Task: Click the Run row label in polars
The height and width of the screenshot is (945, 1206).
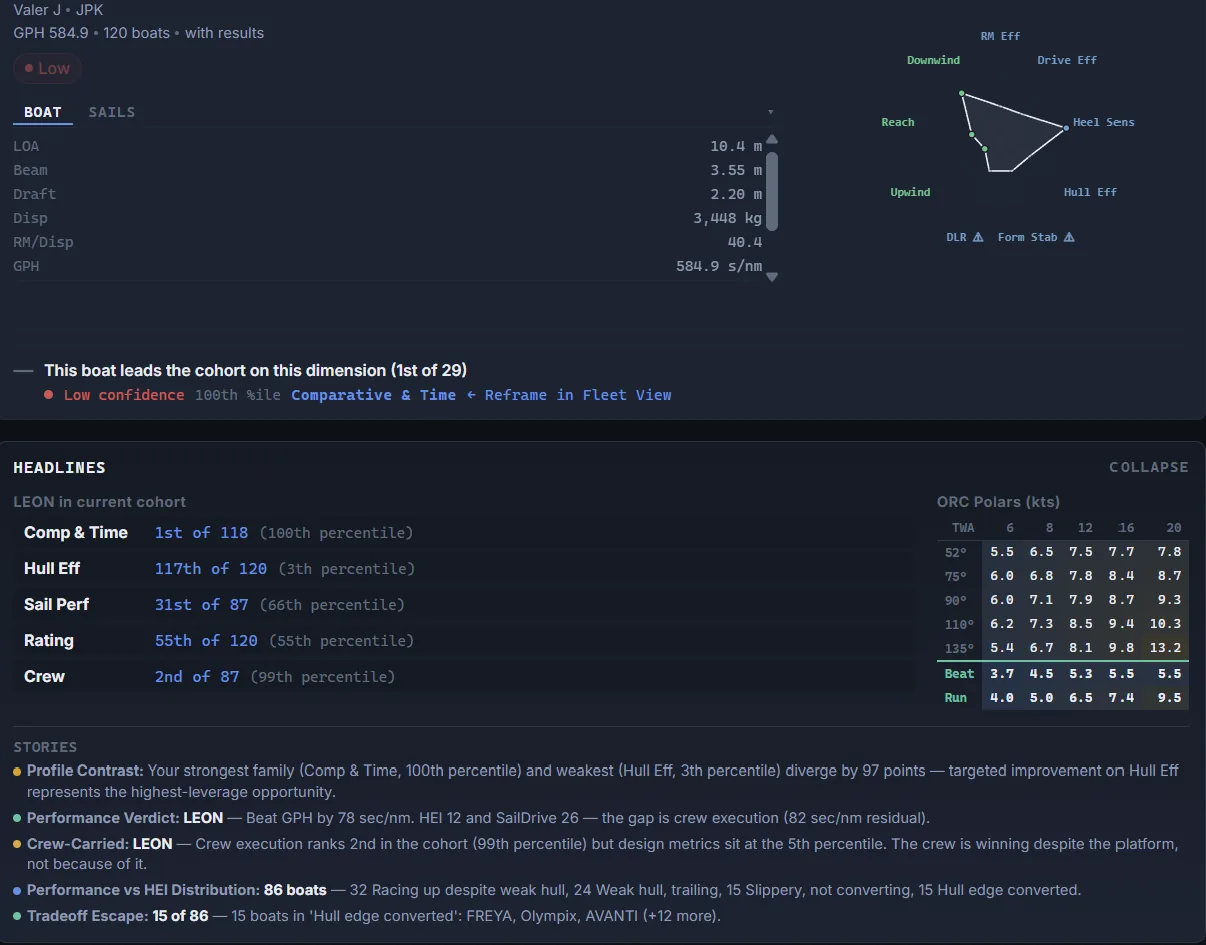Action: [955, 698]
